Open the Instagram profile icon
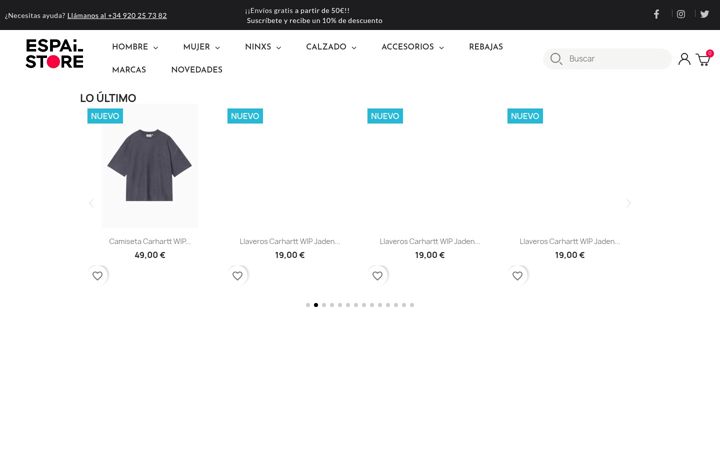Viewport: 720px width, 450px height. coord(681,14)
